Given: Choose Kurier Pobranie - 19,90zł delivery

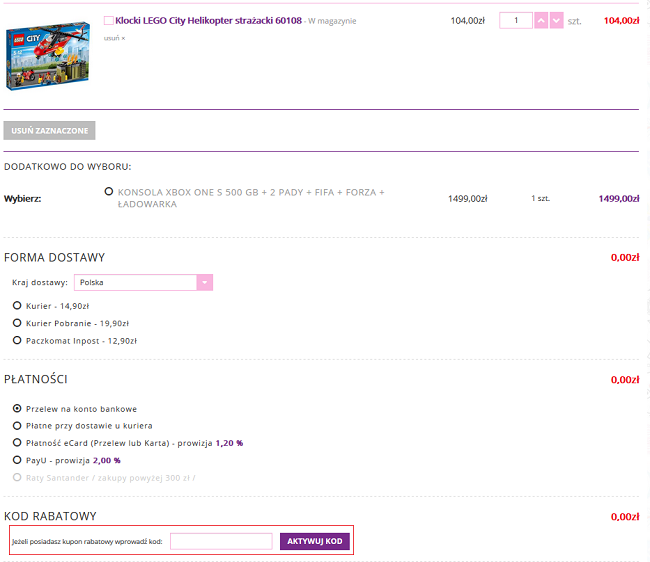Looking at the screenshot, I should point(17,323).
